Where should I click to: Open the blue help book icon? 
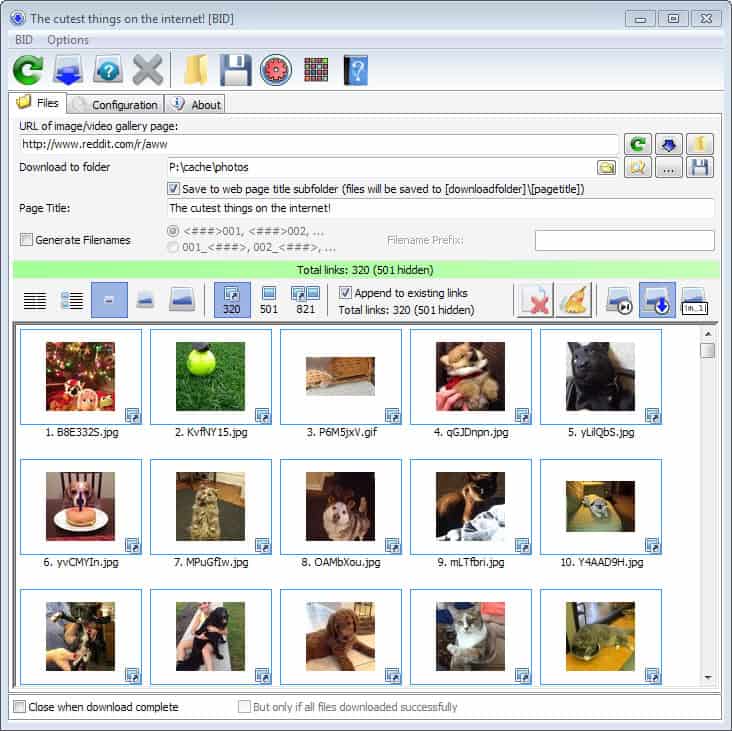pos(356,70)
